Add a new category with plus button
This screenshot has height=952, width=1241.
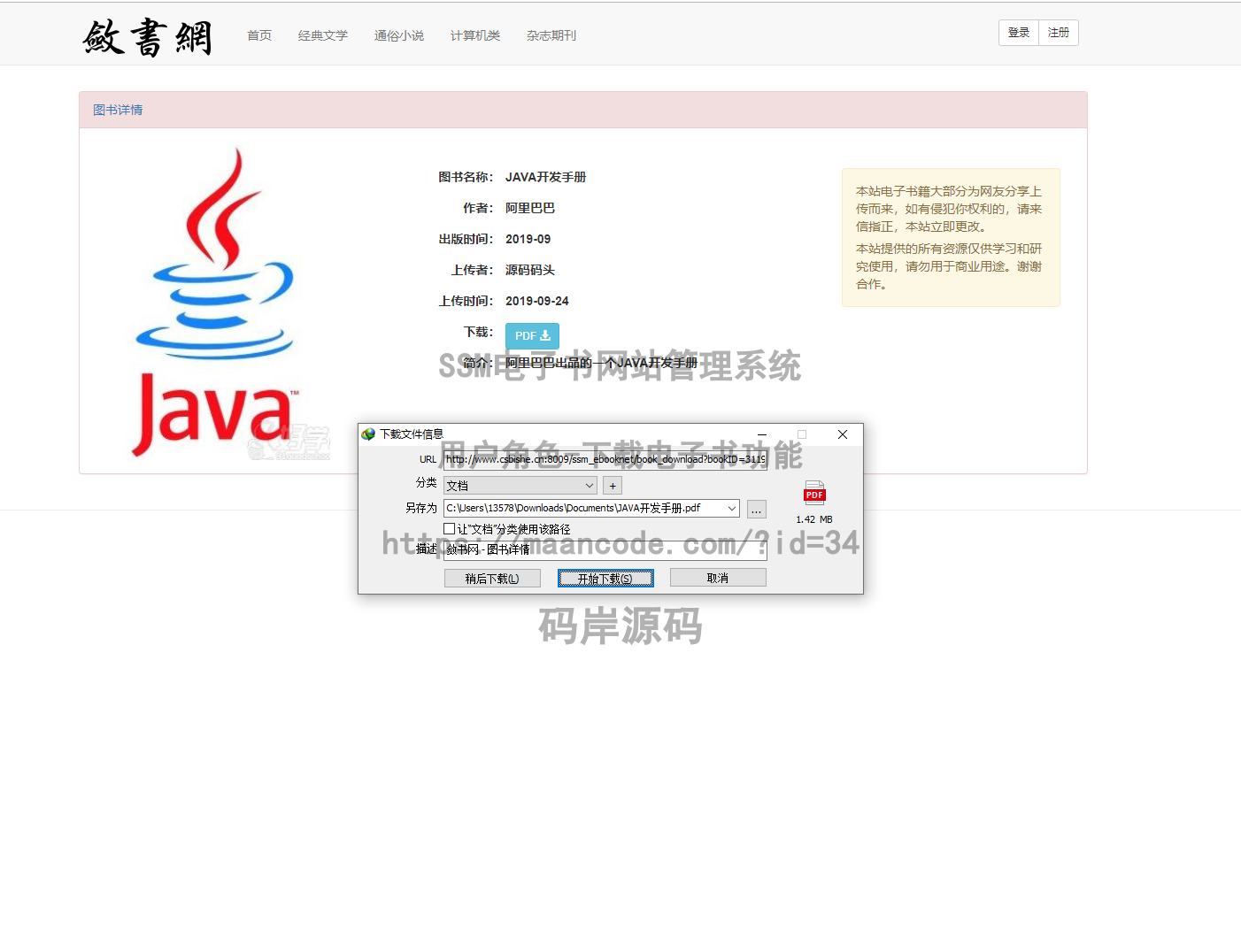click(x=613, y=486)
